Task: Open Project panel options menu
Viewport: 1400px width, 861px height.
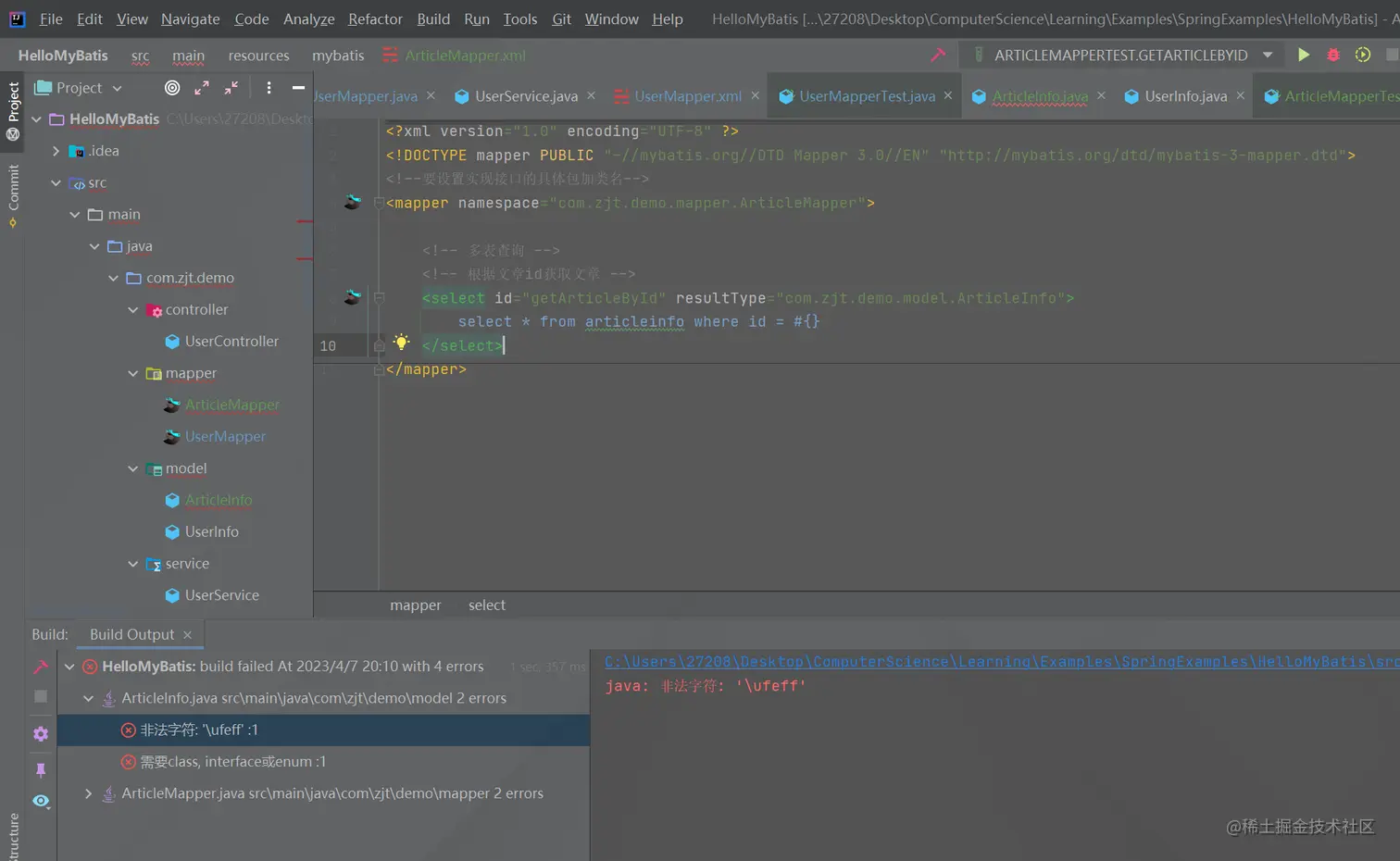Action: [x=269, y=88]
